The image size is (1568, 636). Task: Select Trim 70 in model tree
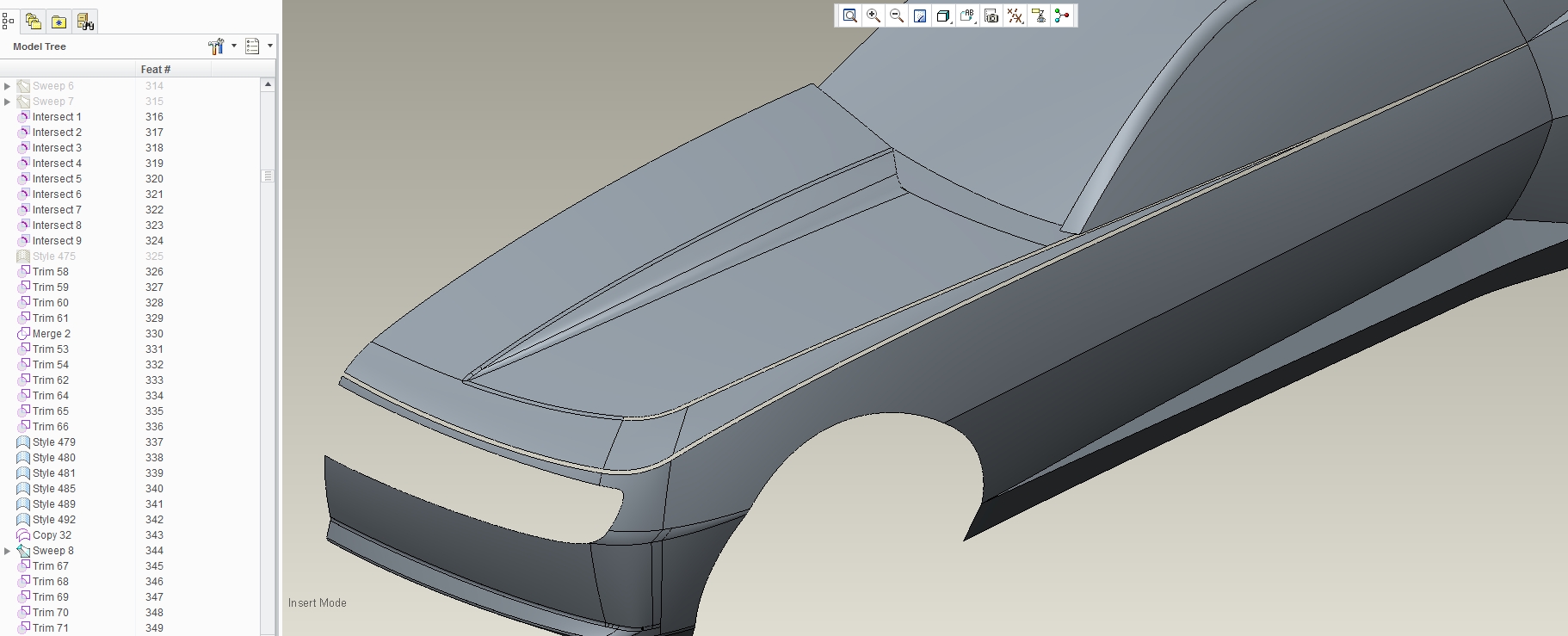51,613
